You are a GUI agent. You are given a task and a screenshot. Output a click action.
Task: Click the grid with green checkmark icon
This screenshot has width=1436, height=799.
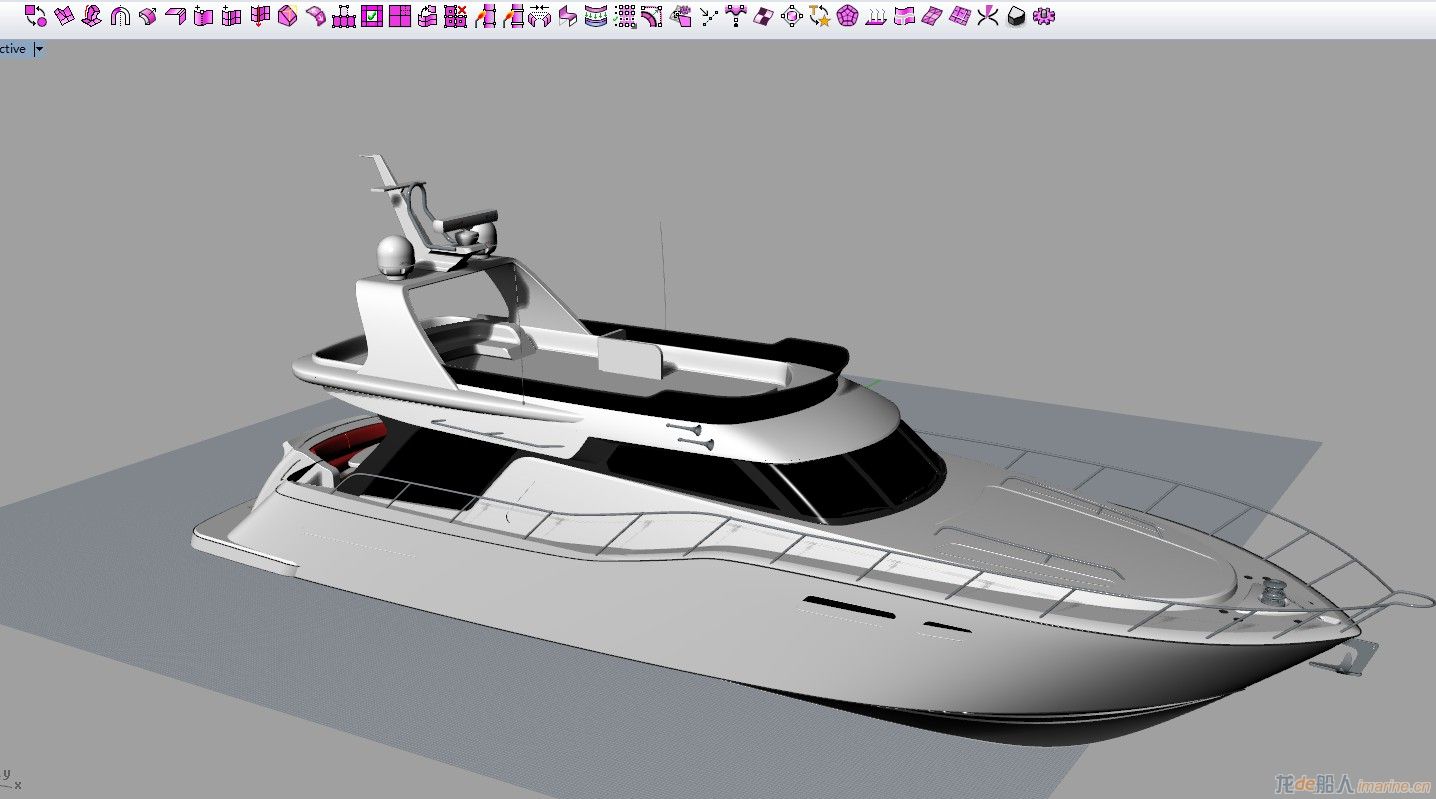(x=372, y=16)
